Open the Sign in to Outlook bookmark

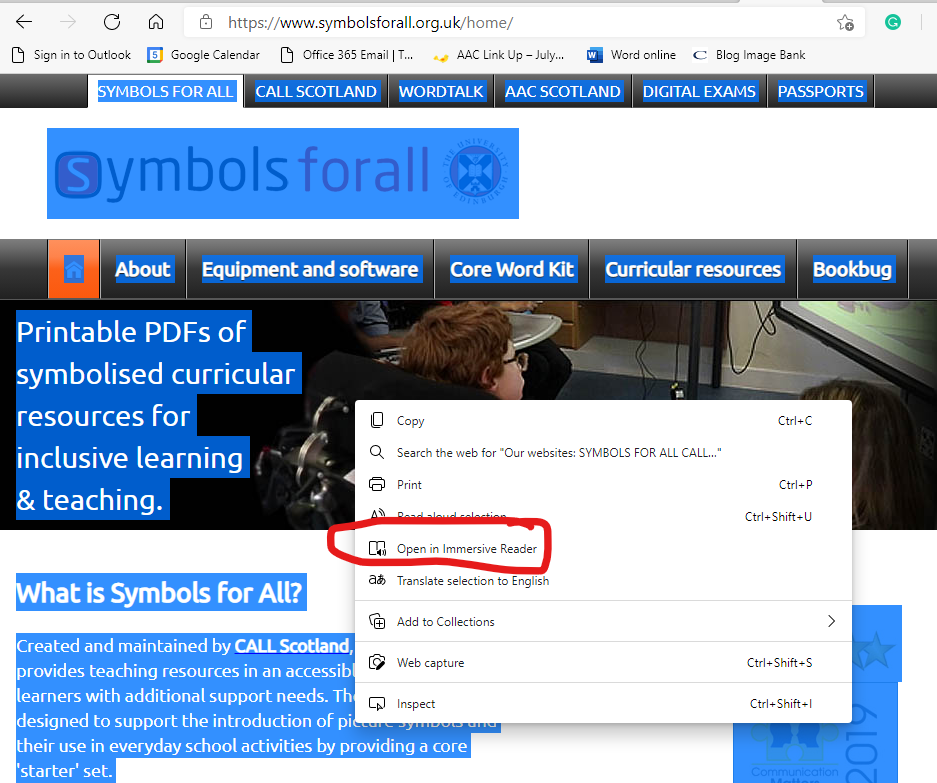point(71,55)
